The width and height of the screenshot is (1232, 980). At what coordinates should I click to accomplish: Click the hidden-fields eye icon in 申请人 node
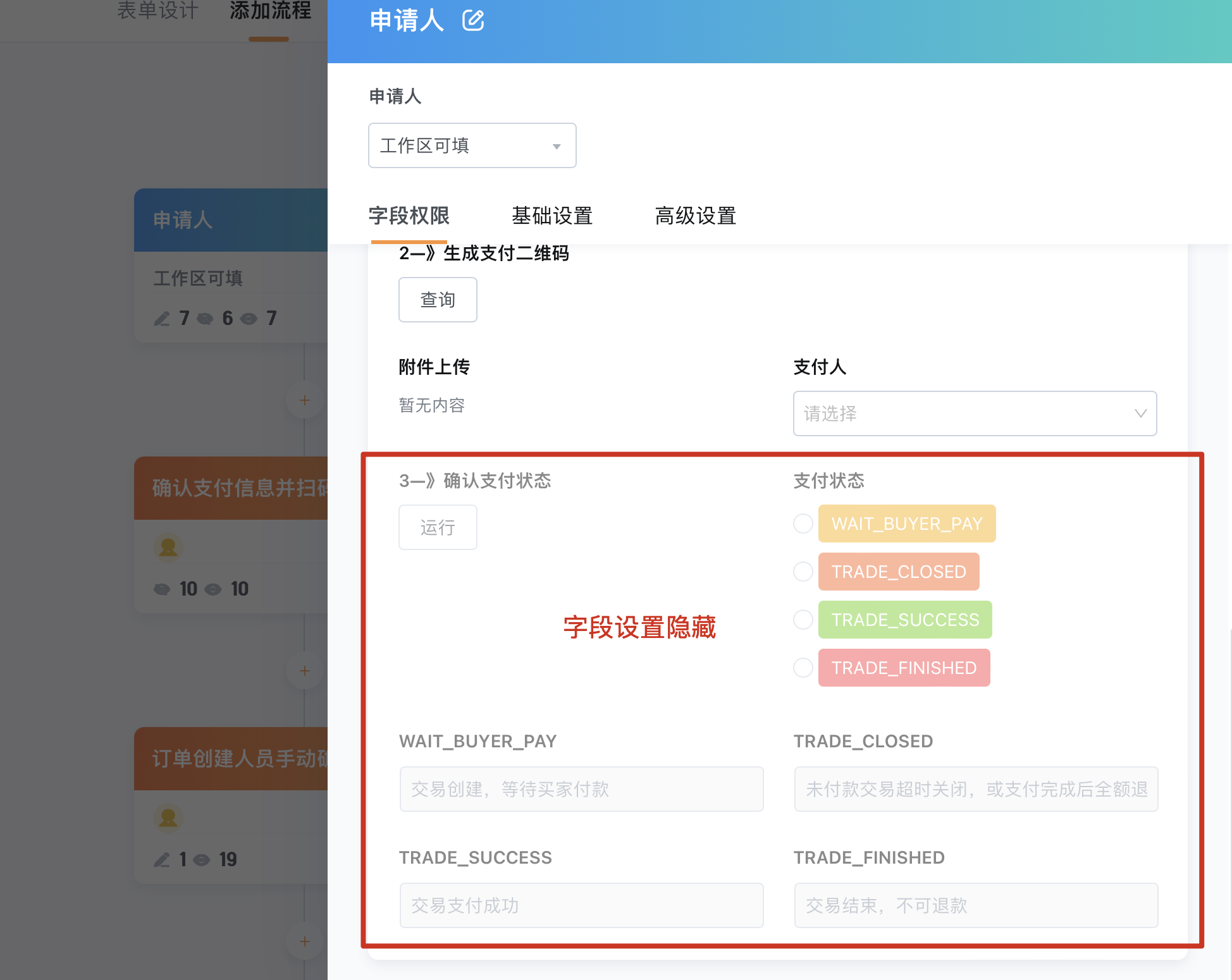(205, 318)
